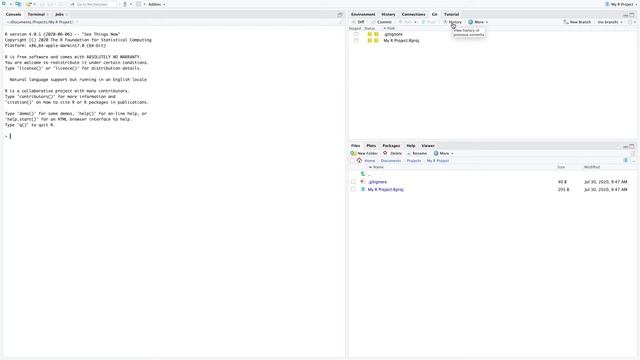This screenshot has width=640, height=360.
Task: Click the console pane maximize icon
Action: click(340, 15)
